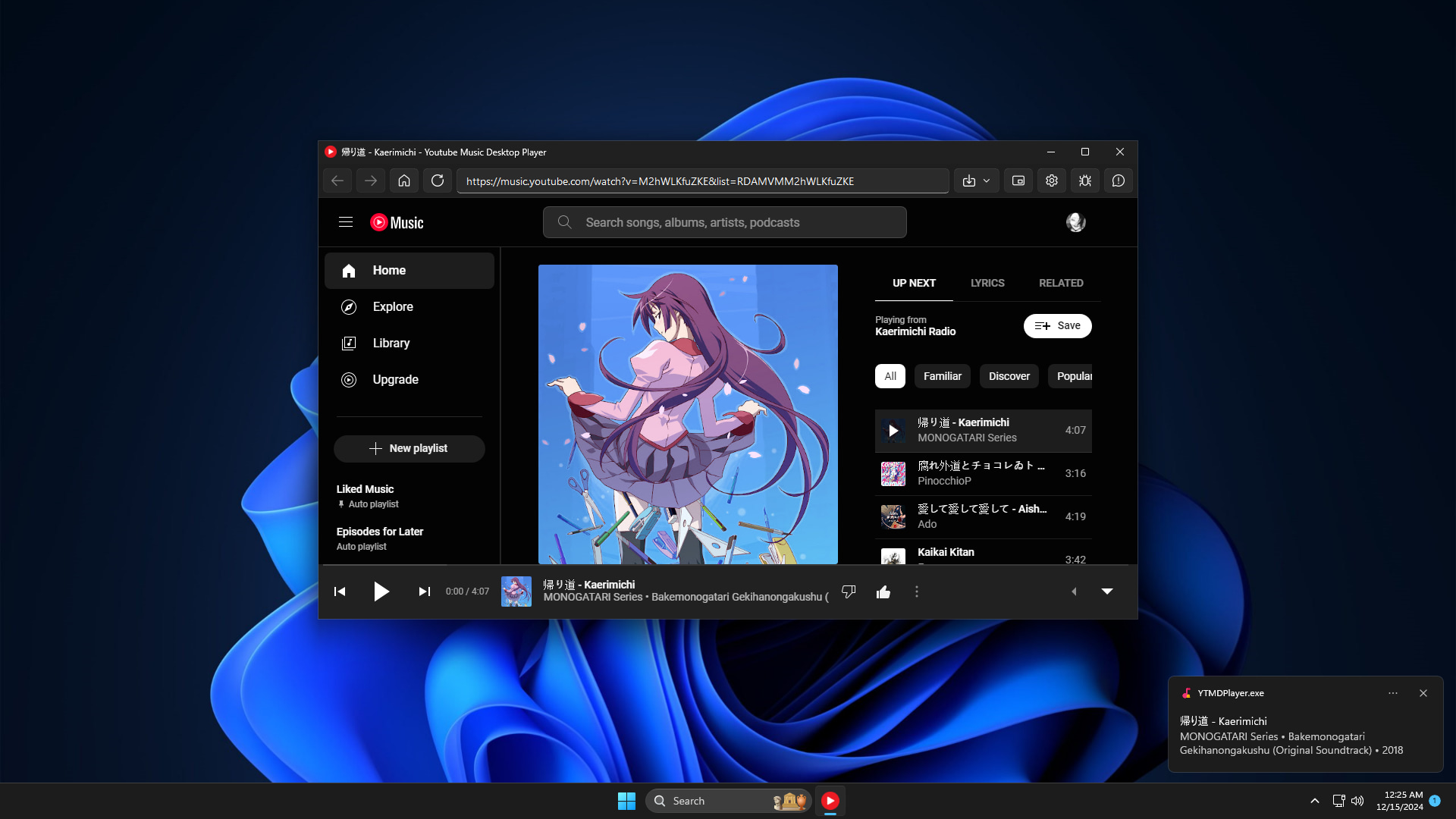Click the address URL field
The width and height of the screenshot is (1456, 819).
point(702,181)
